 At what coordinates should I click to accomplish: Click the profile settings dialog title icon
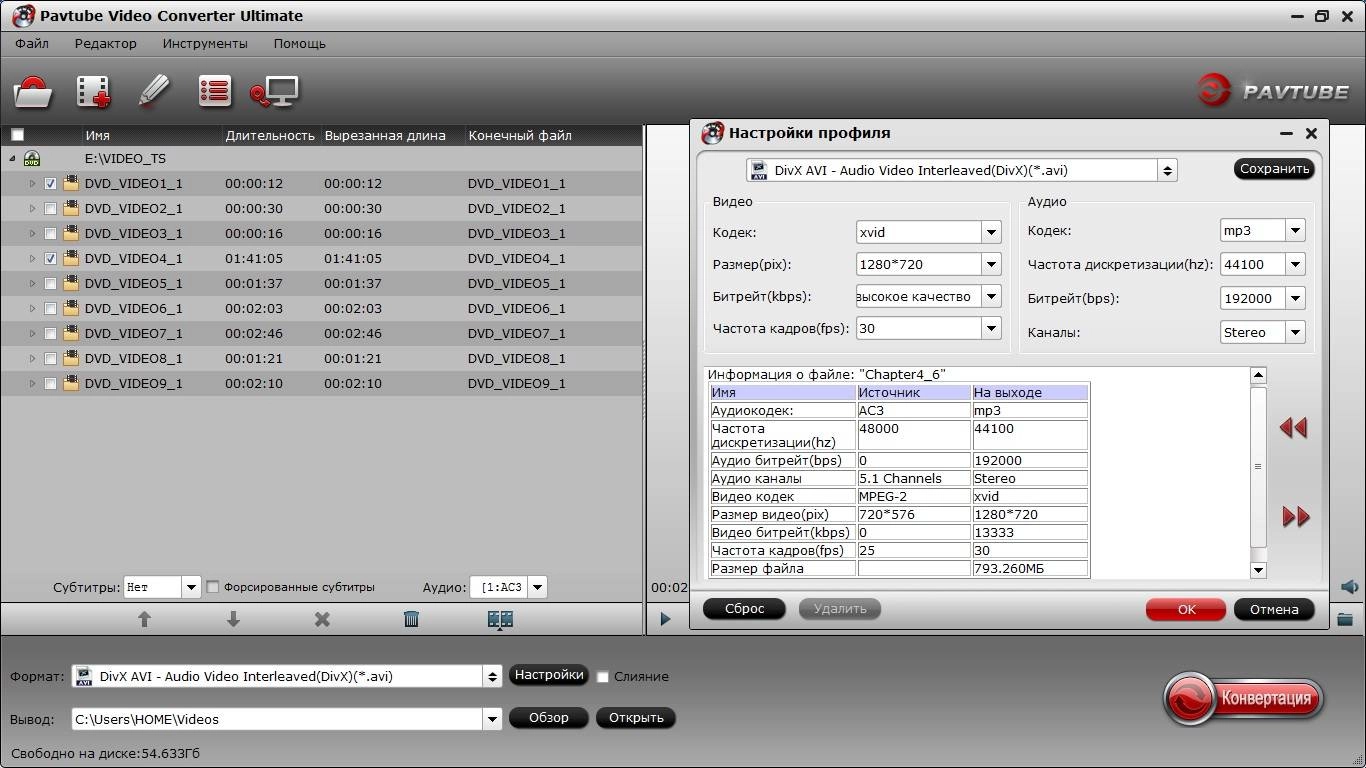click(712, 133)
